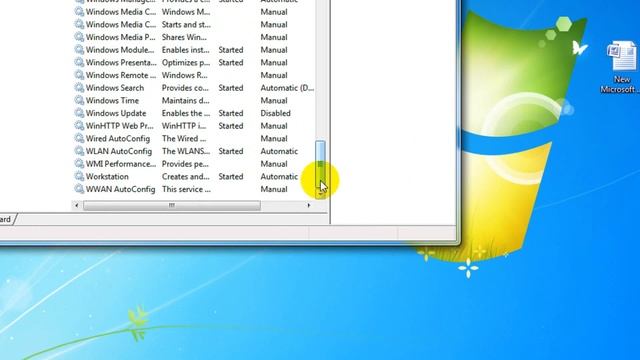Click 'Enables the ...' description text

[186, 113]
